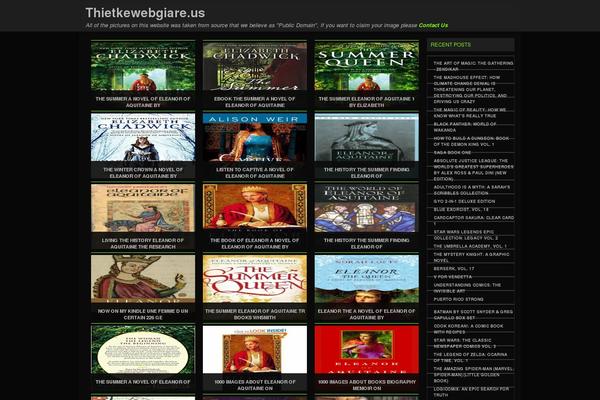Open 'Blue Exorcist, Vol. 18' post
Screen dimensions: 600x400
461,209
